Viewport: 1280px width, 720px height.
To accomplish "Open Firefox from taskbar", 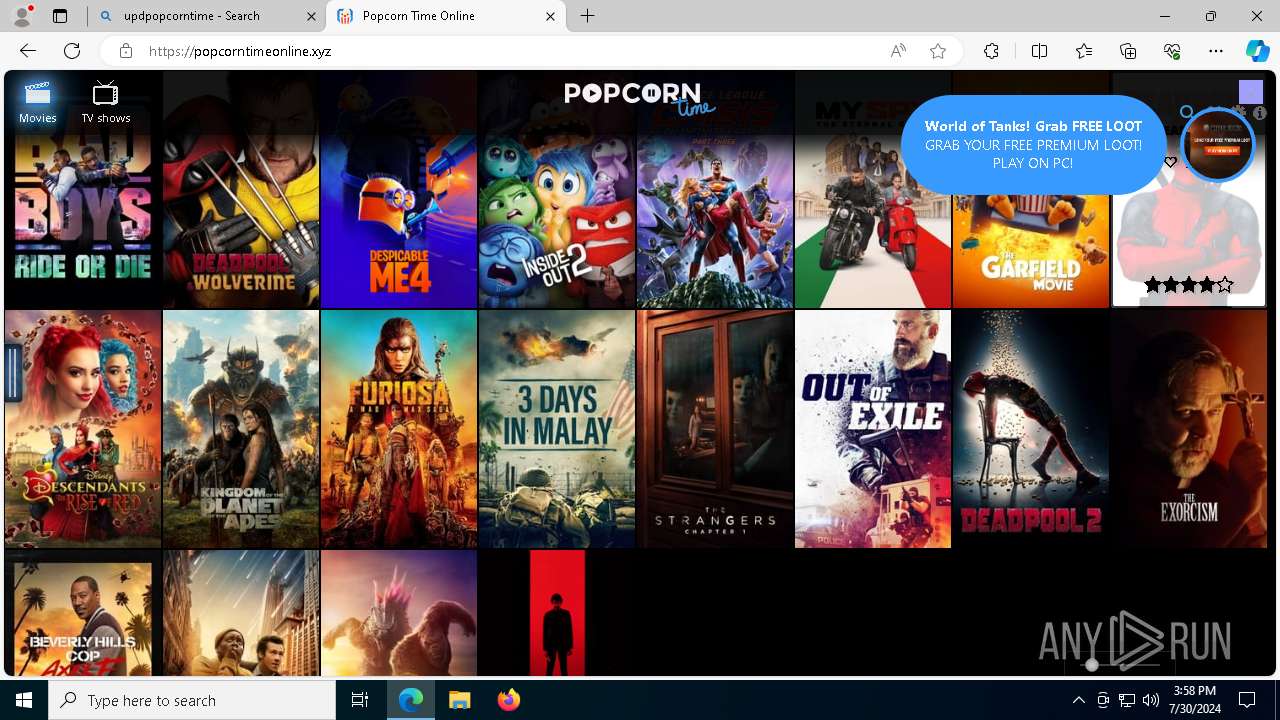I will pyautogui.click(x=508, y=700).
